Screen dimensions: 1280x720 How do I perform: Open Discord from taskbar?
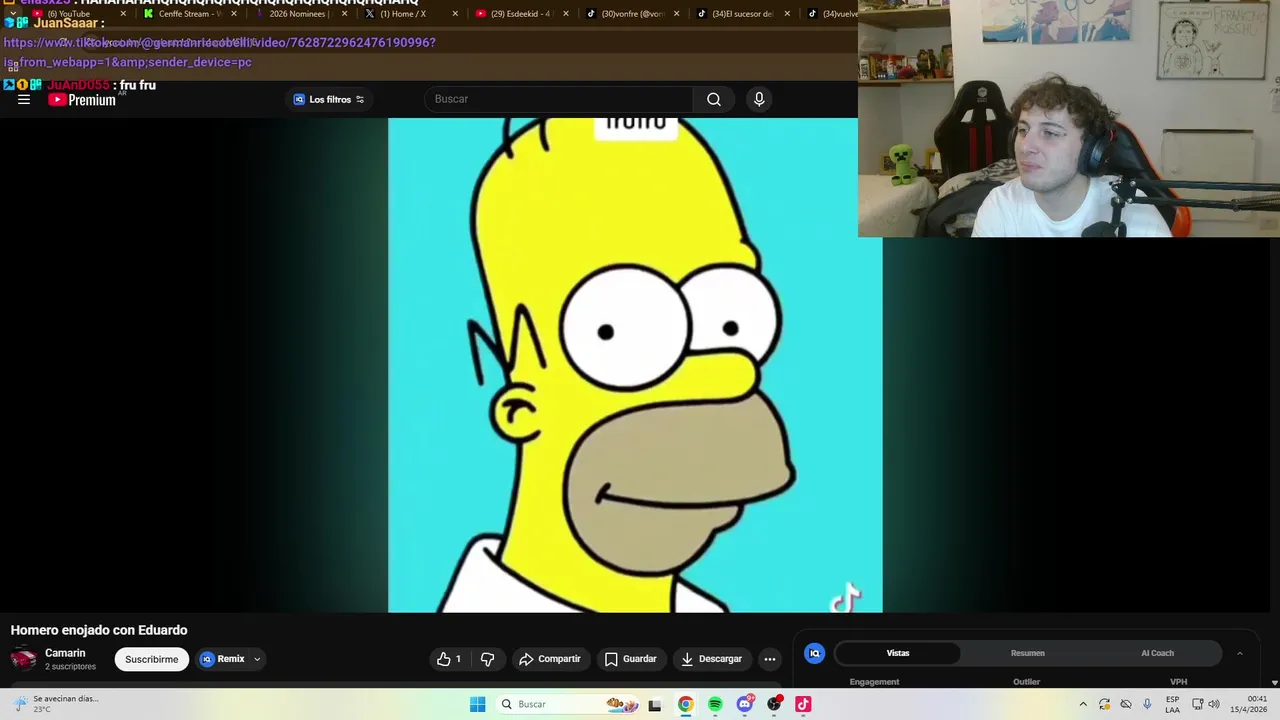745,704
